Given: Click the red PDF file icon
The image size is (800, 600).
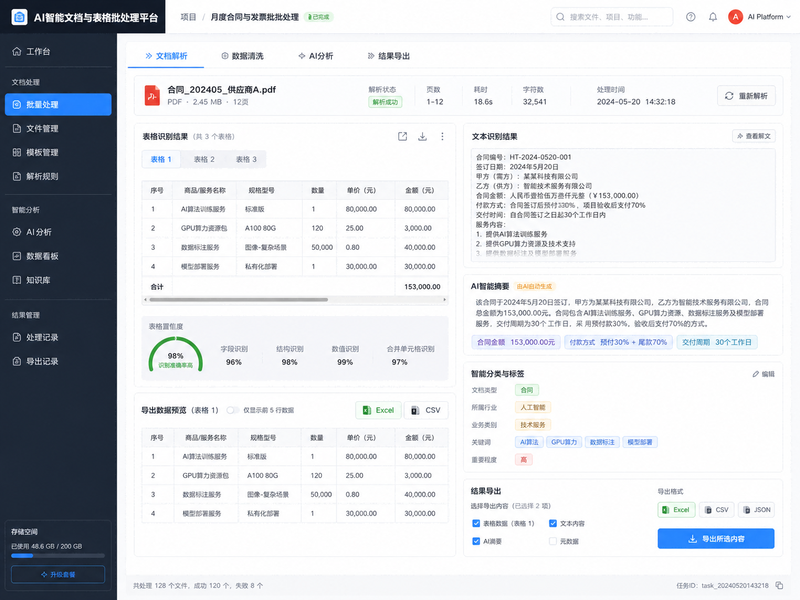Looking at the screenshot, I should (x=152, y=95).
